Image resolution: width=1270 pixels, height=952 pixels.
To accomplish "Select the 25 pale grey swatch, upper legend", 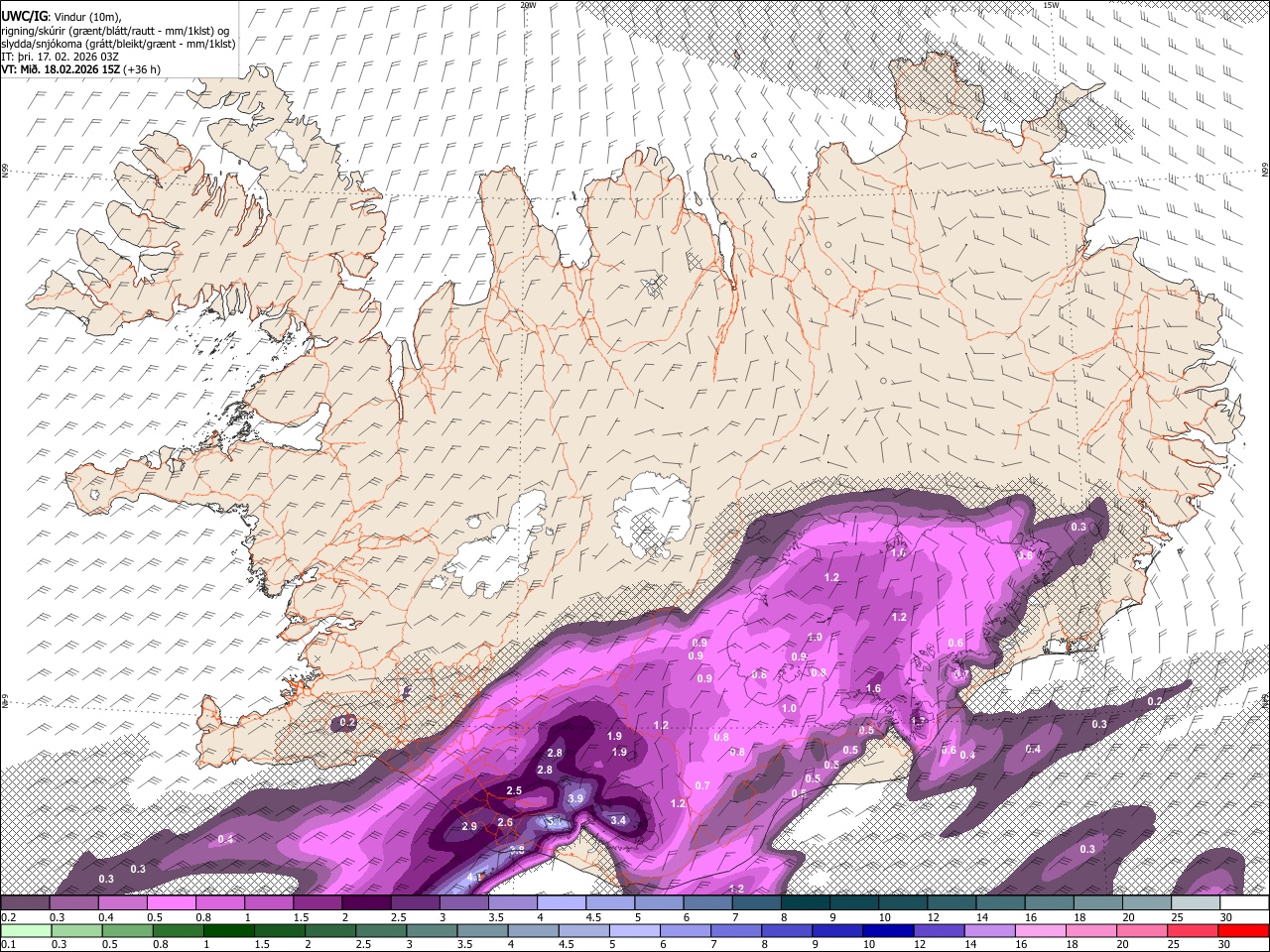I will (x=1197, y=902).
